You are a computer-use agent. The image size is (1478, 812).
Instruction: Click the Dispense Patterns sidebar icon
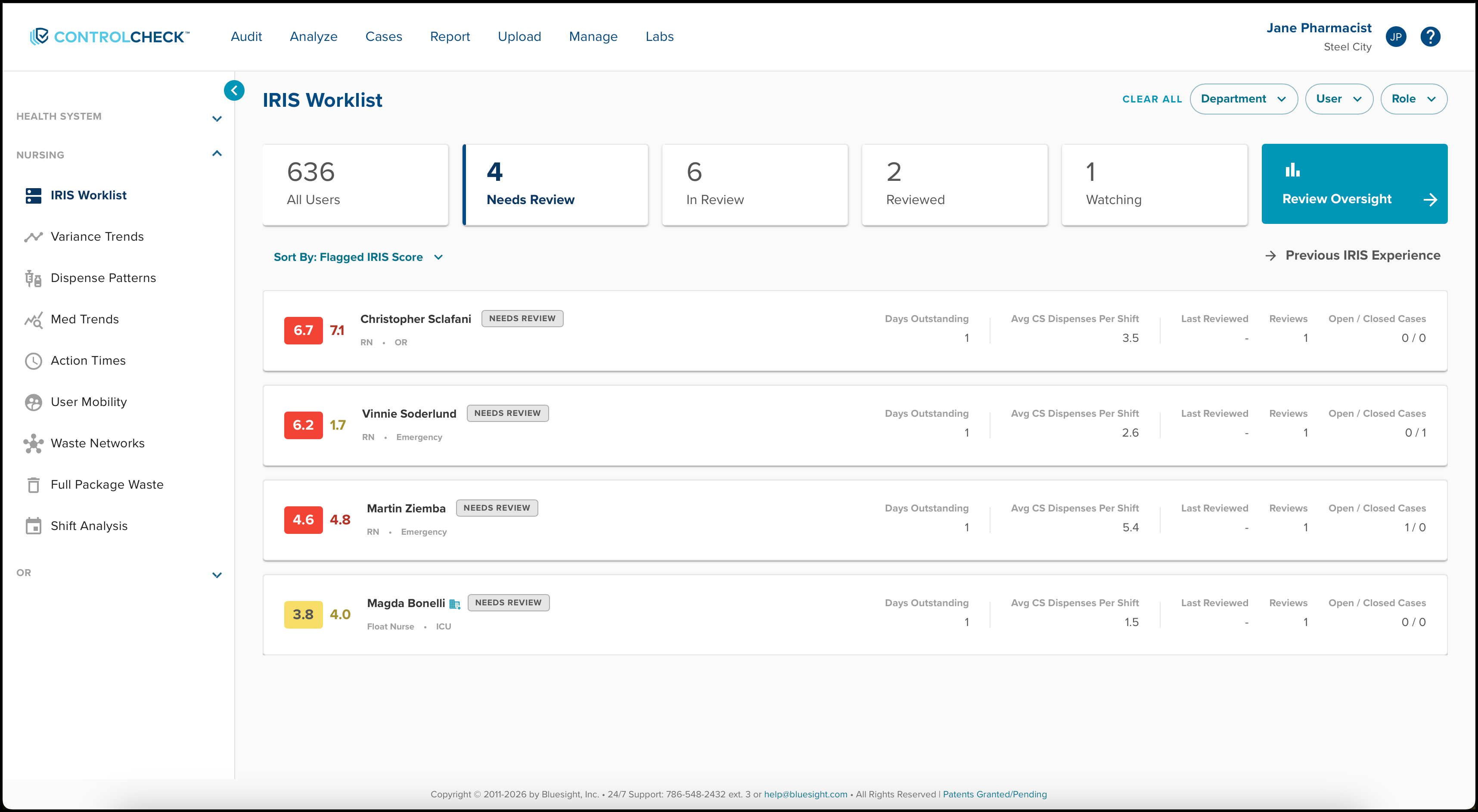point(33,278)
